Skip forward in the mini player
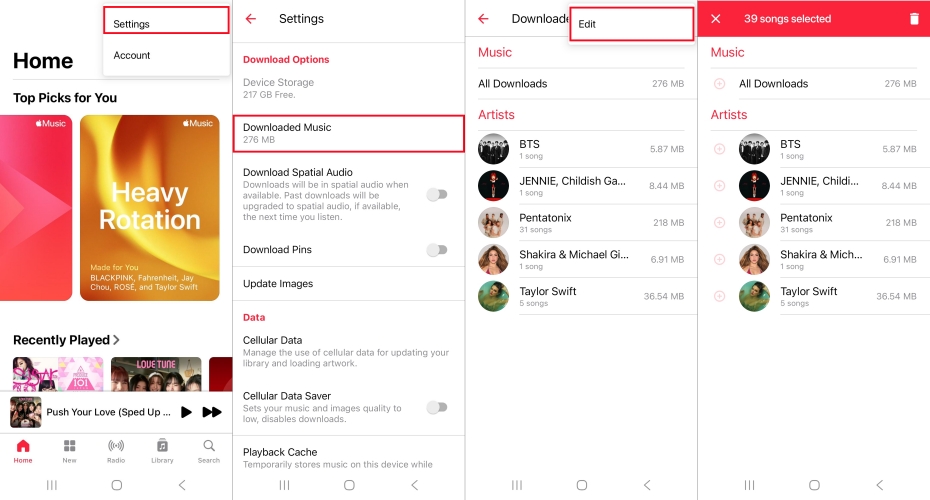 point(212,412)
